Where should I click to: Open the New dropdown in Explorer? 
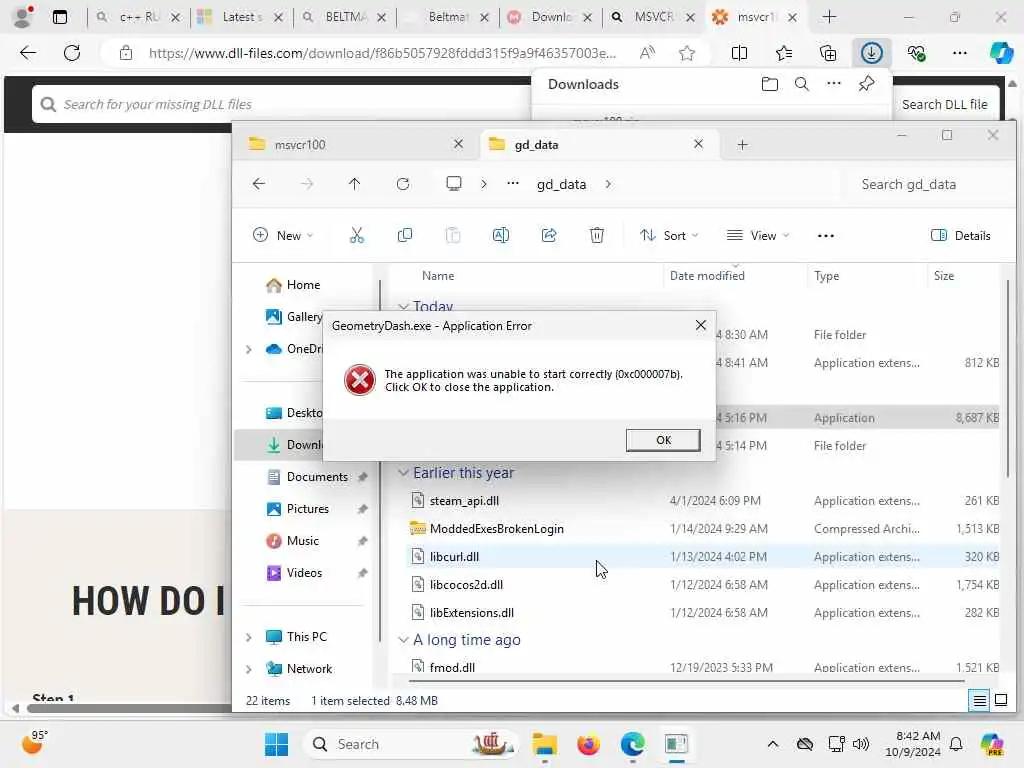pyautogui.click(x=283, y=235)
